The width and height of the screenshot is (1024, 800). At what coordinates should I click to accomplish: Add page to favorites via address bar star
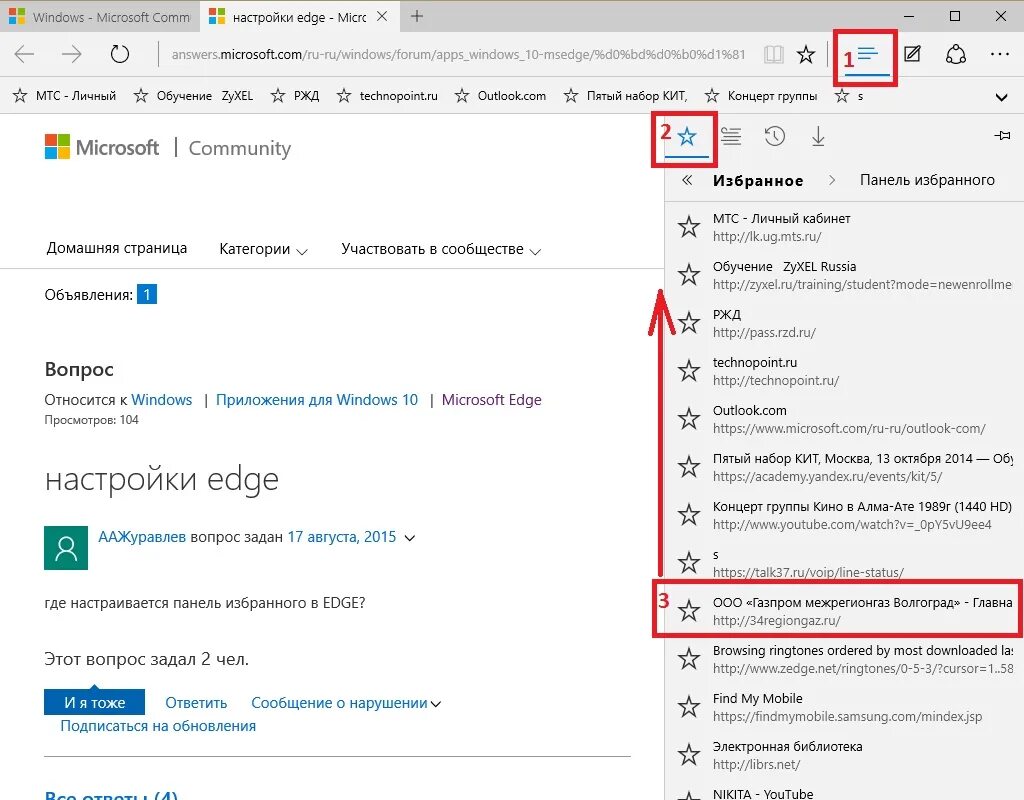point(806,54)
